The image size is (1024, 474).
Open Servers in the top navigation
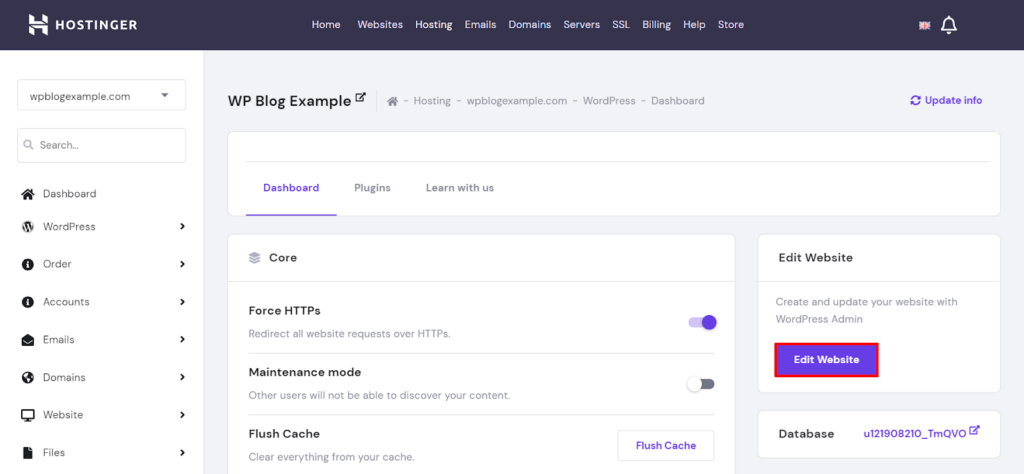582,25
